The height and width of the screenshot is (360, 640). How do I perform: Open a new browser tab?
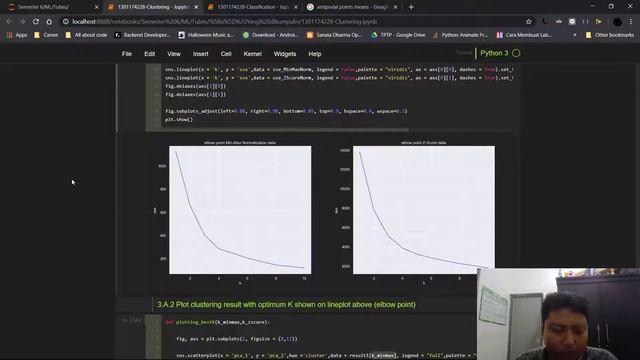pos(411,7)
